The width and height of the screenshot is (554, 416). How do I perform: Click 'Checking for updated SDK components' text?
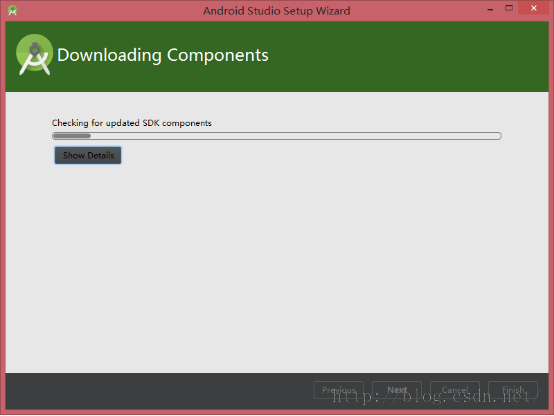[x=131, y=123]
